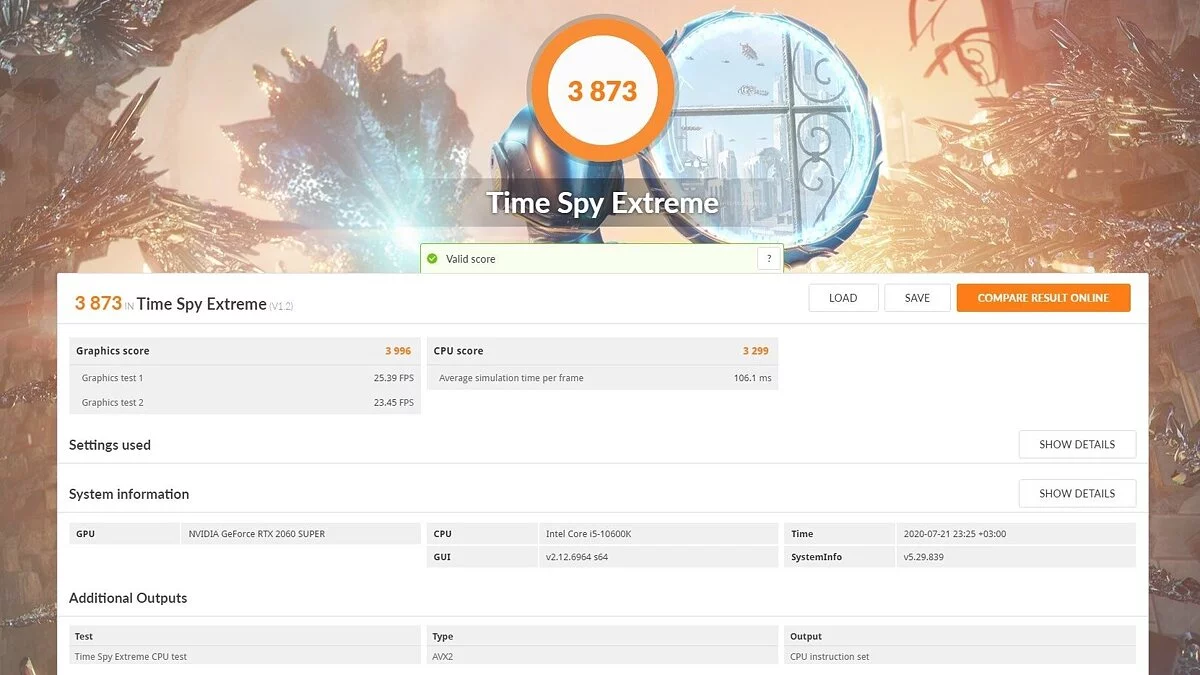Select the 2020-07-21 23:25 timestamp
Image resolution: width=1200 pixels, height=675 pixels.
(954, 534)
